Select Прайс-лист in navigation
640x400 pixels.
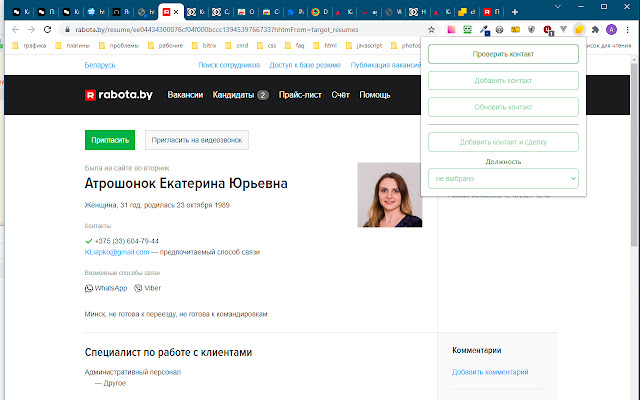[x=299, y=95]
